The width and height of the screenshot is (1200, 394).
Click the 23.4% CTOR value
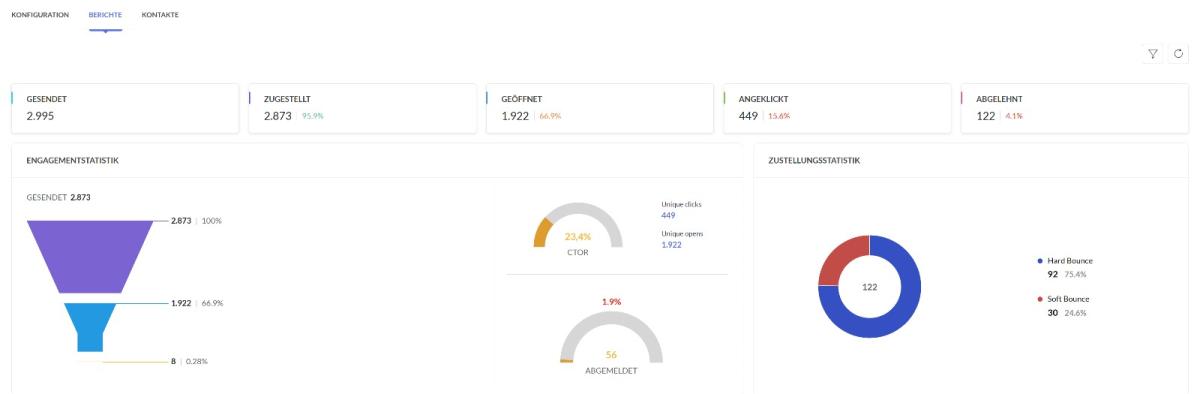(578, 237)
